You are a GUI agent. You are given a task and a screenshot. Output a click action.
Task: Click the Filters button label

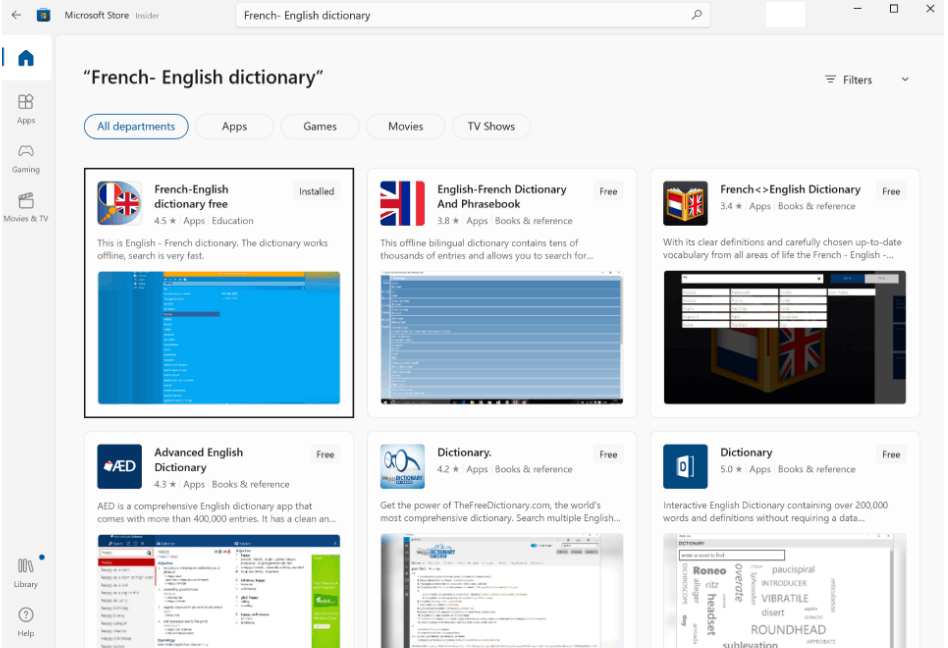[x=857, y=80]
